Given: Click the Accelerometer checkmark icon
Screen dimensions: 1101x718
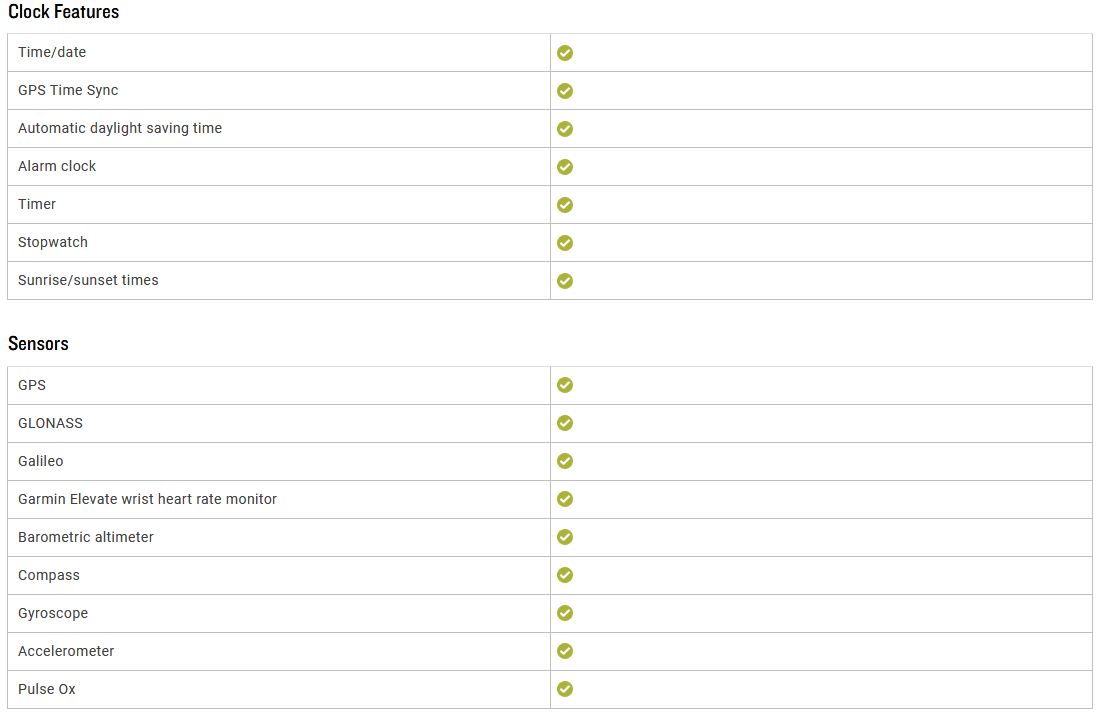Looking at the screenshot, I should click(x=565, y=651).
